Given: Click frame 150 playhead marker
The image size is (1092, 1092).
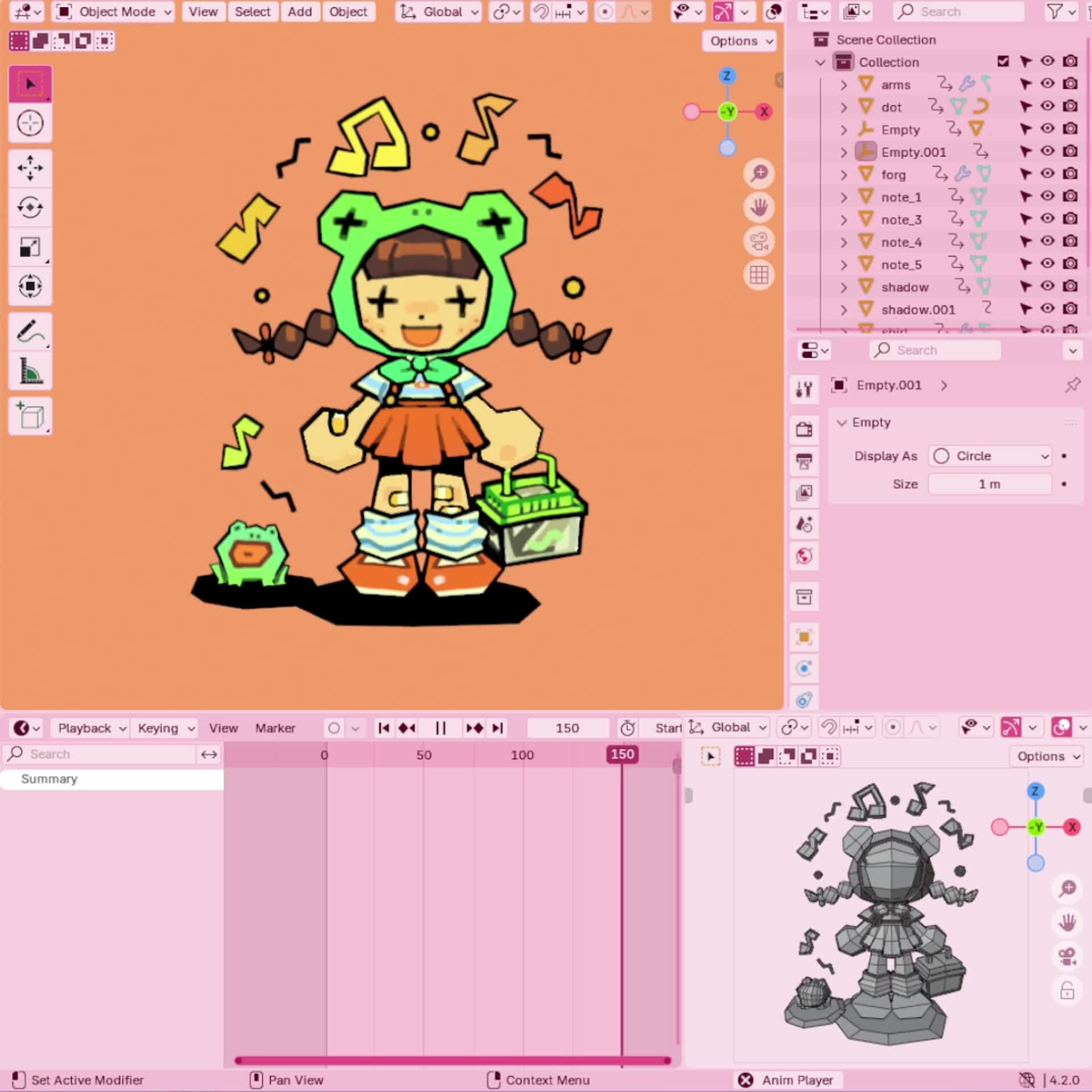Looking at the screenshot, I should click(x=622, y=754).
